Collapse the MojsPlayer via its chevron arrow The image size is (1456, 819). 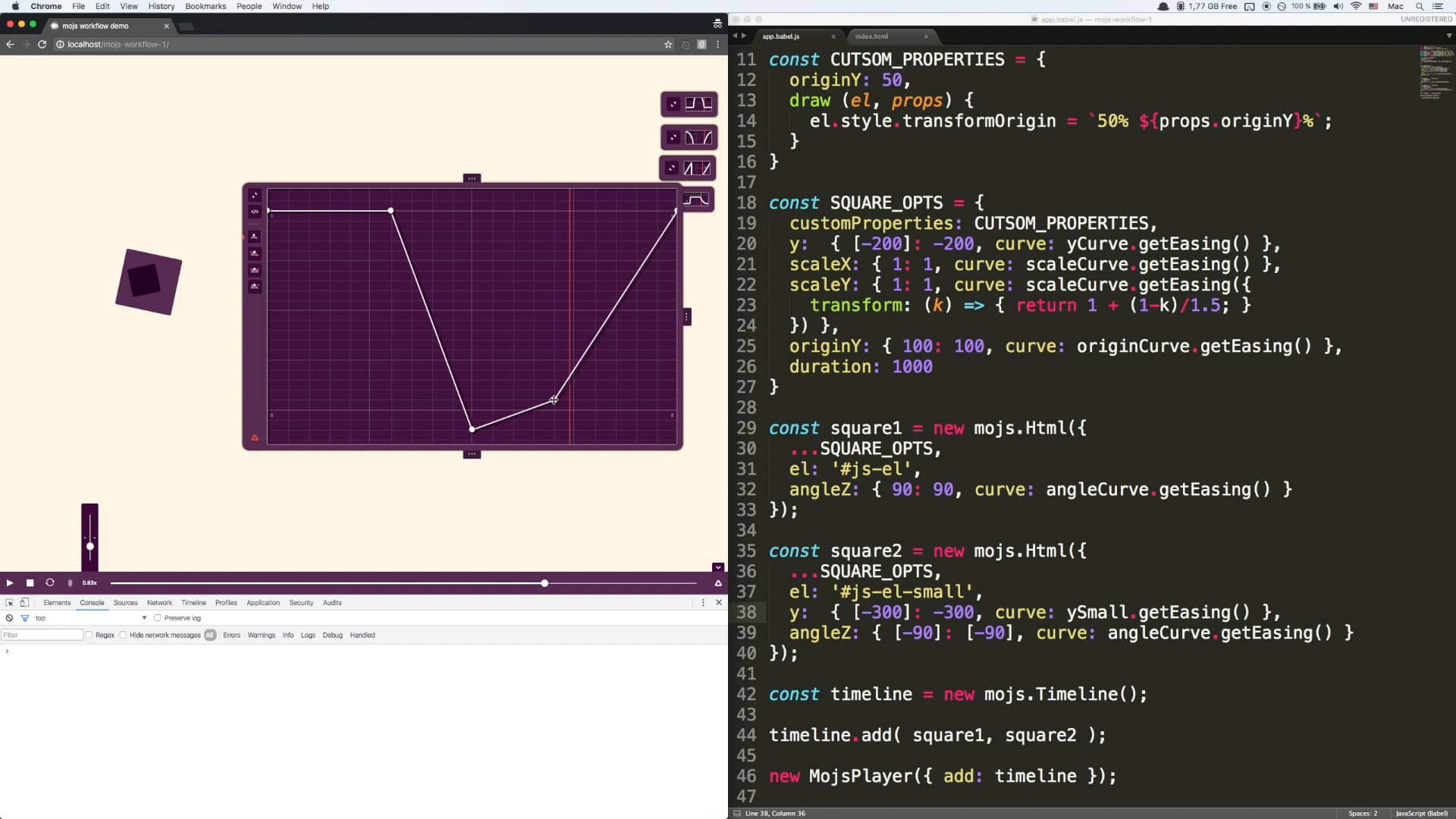coord(717,566)
